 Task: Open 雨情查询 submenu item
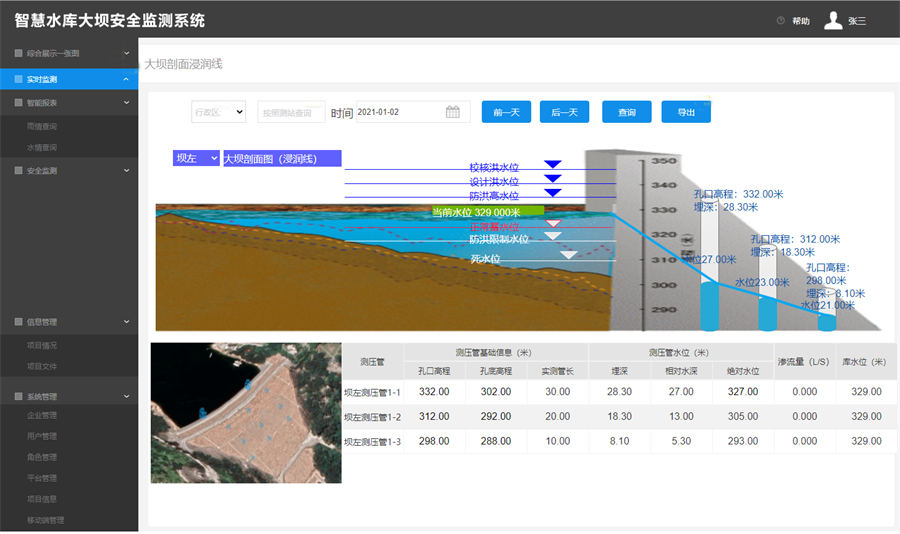coord(42,126)
